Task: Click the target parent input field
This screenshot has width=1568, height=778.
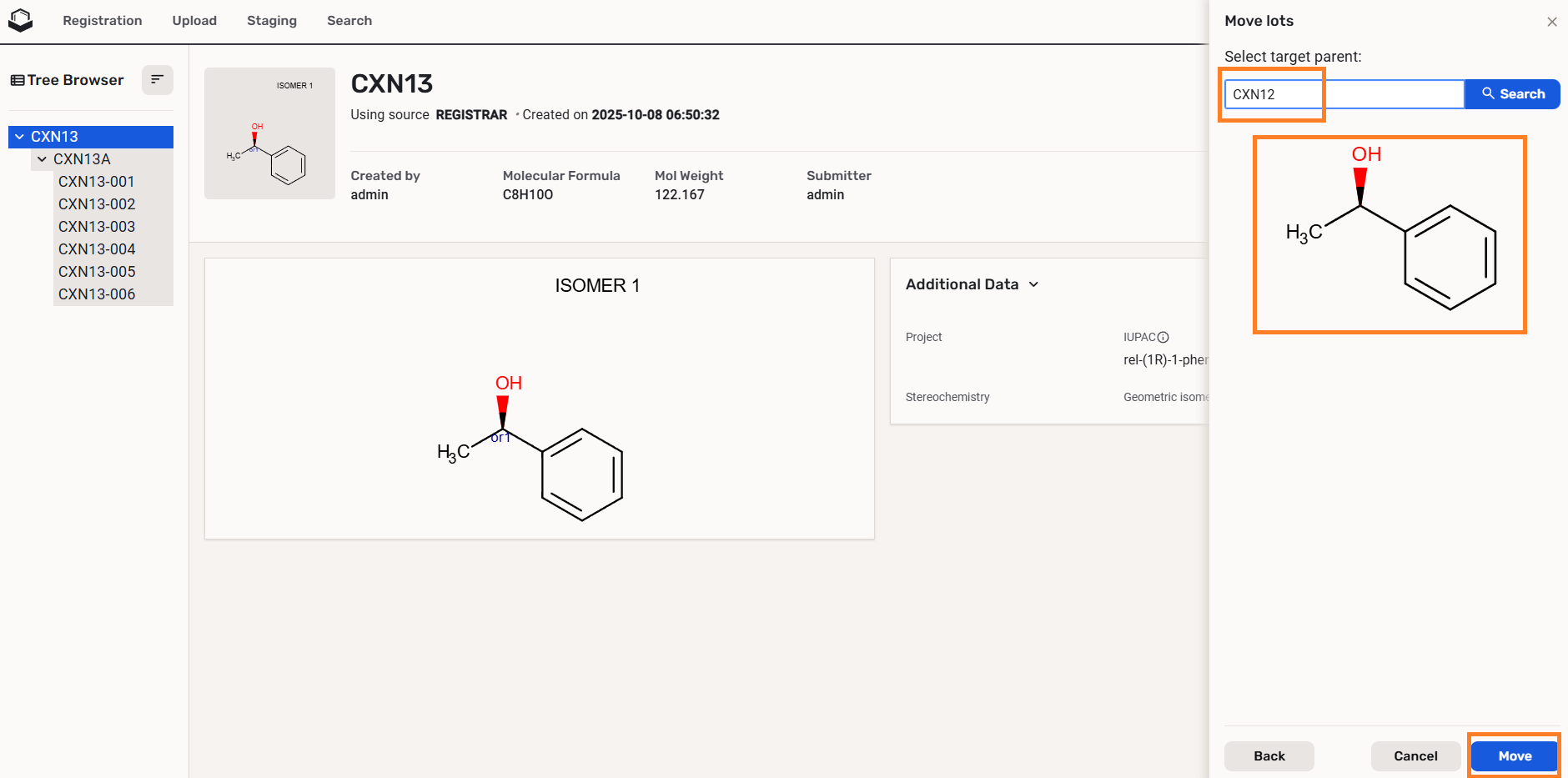Action: tap(1343, 94)
